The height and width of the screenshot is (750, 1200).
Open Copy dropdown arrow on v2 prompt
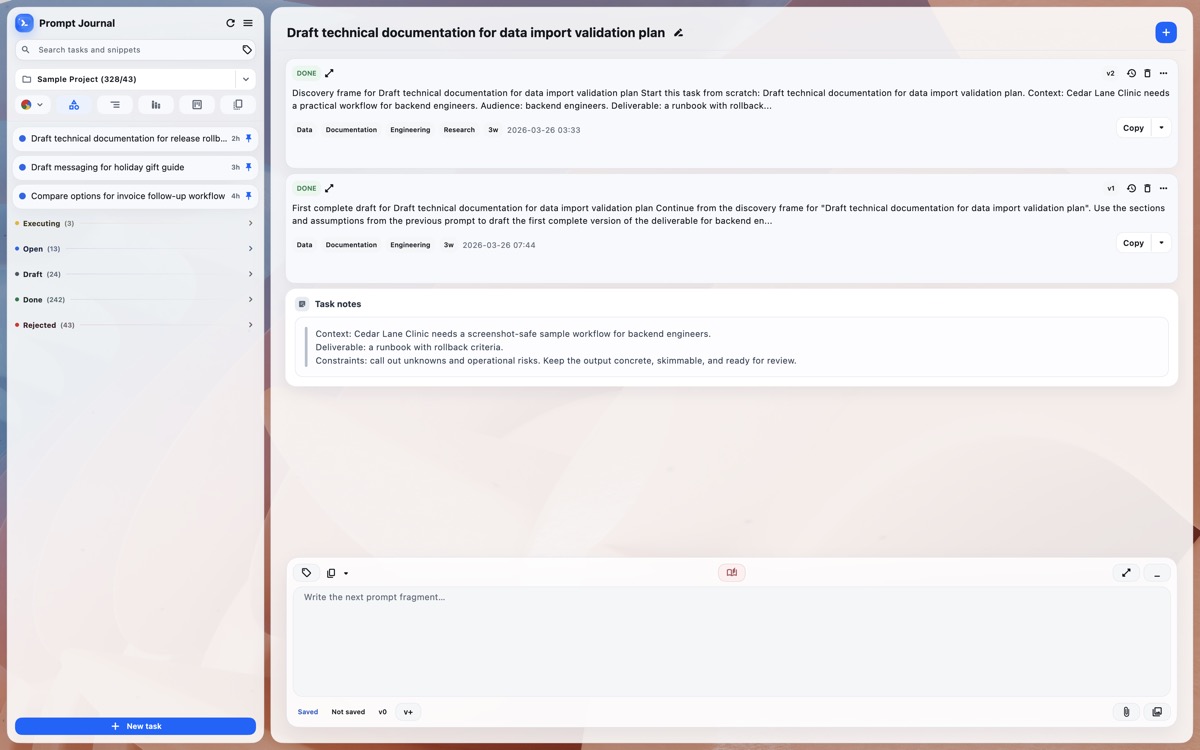pyautogui.click(x=1161, y=128)
